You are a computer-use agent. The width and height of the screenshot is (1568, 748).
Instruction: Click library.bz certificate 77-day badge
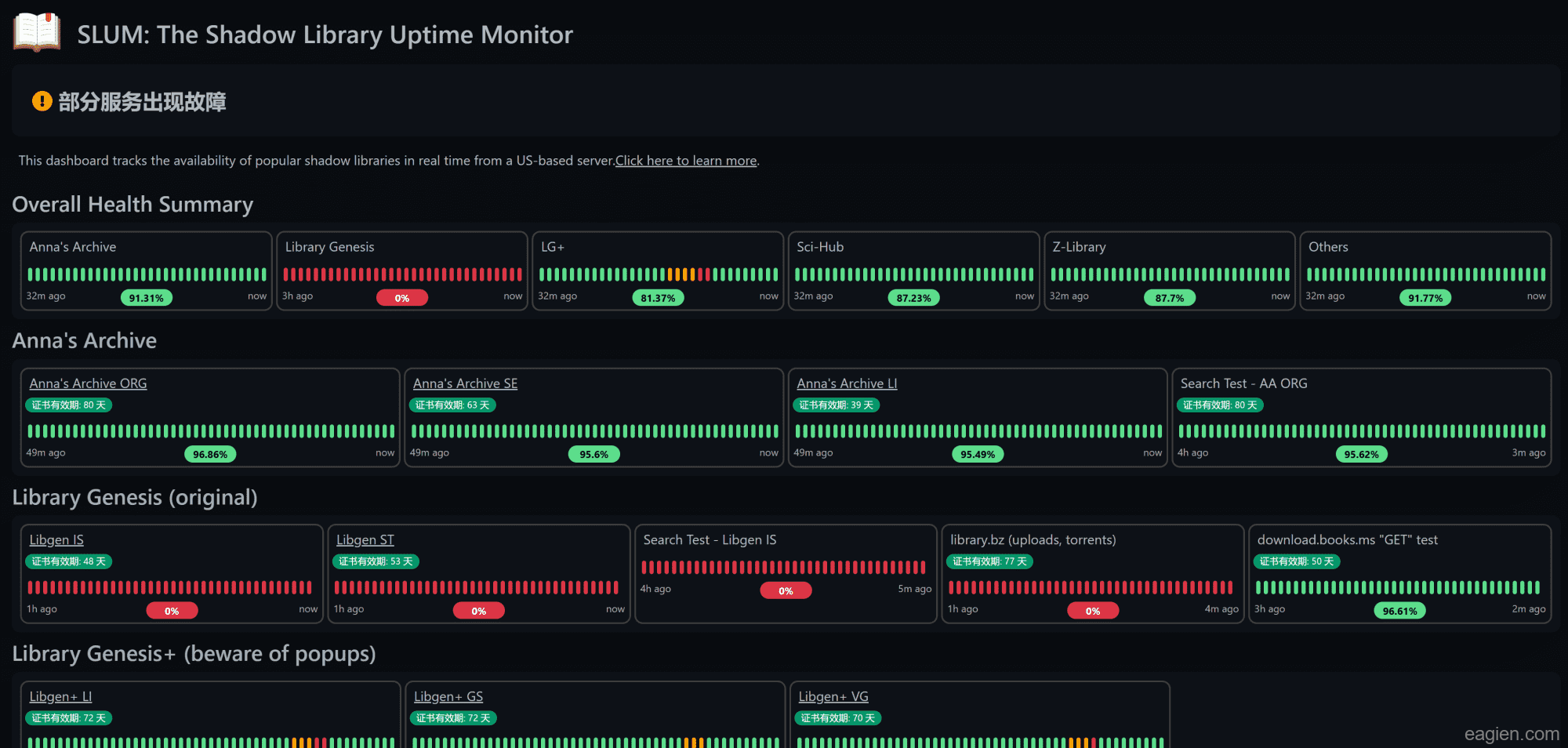point(989,561)
